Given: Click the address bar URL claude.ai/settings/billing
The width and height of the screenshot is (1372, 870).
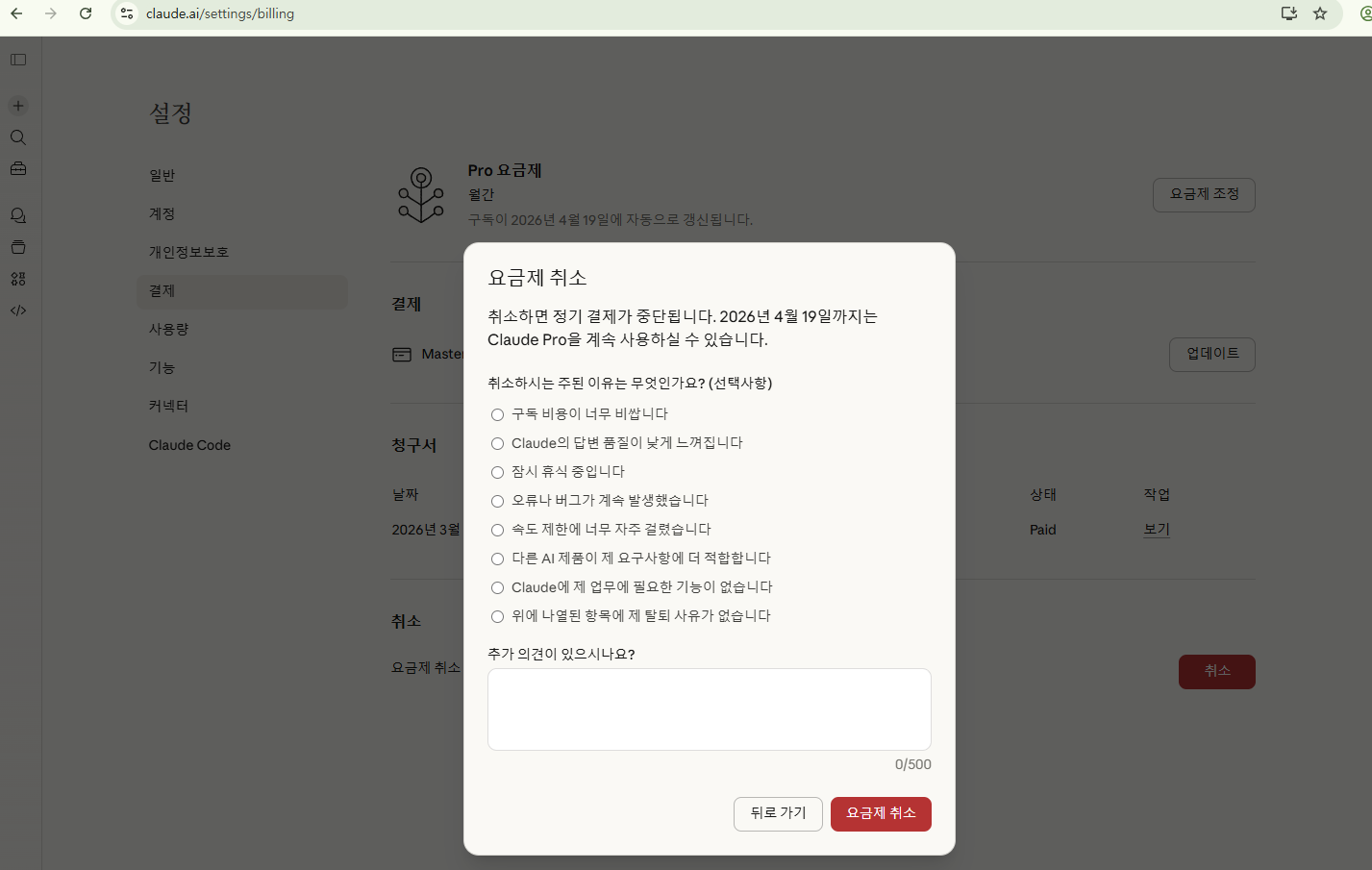Looking at the screenshot, I should 220,13.
